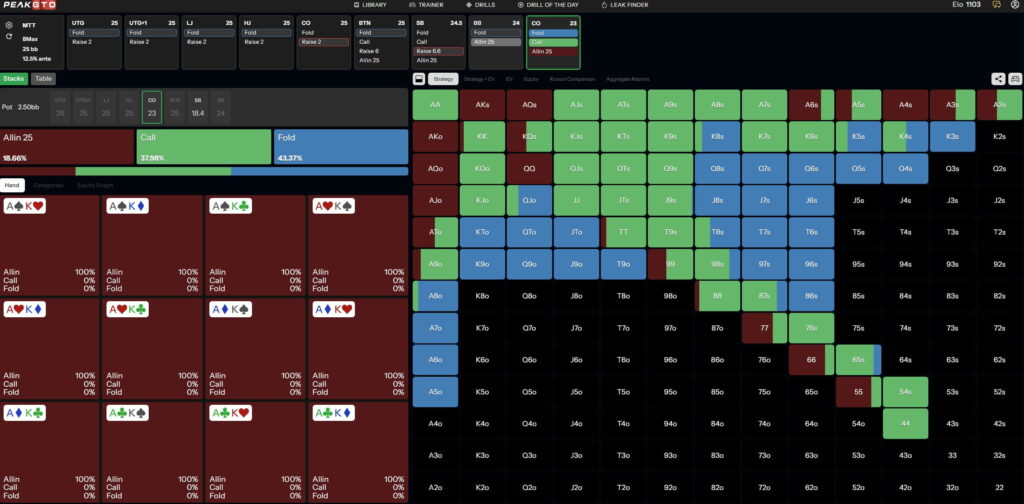Click the gamepad icon next to share

pyautogui.click(x=1014, y=78)
